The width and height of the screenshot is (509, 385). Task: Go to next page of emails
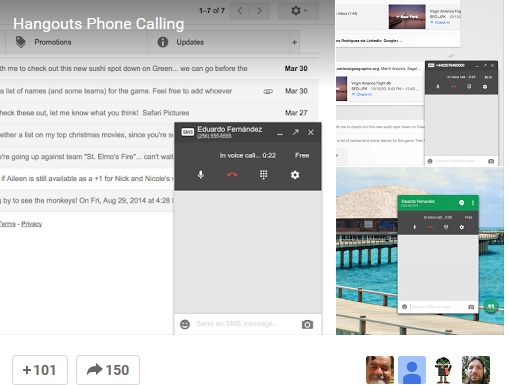click(259, 11)
